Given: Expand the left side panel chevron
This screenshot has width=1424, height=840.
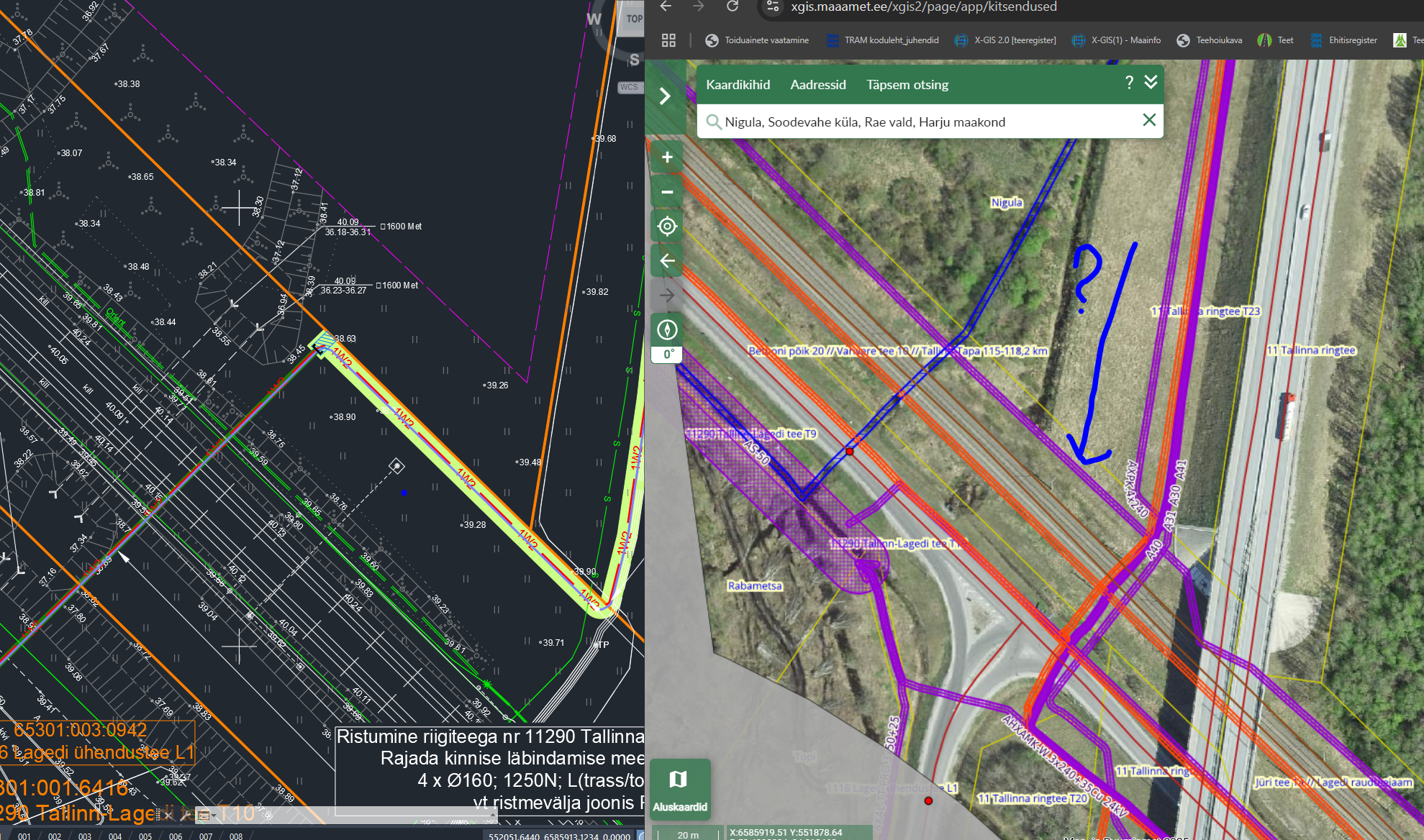Looking at the screenshot, I should [x=665, y=96].
